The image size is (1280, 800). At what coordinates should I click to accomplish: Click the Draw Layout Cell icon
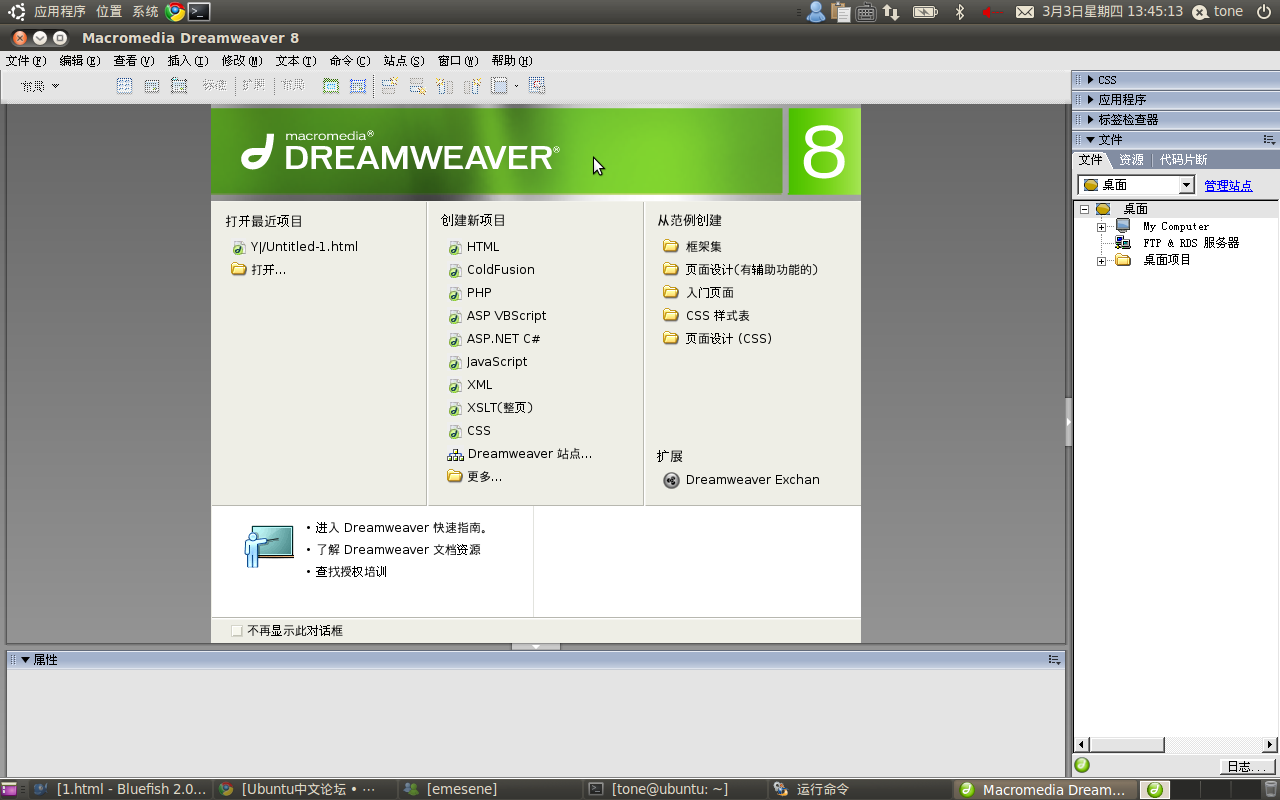(358, 86)
